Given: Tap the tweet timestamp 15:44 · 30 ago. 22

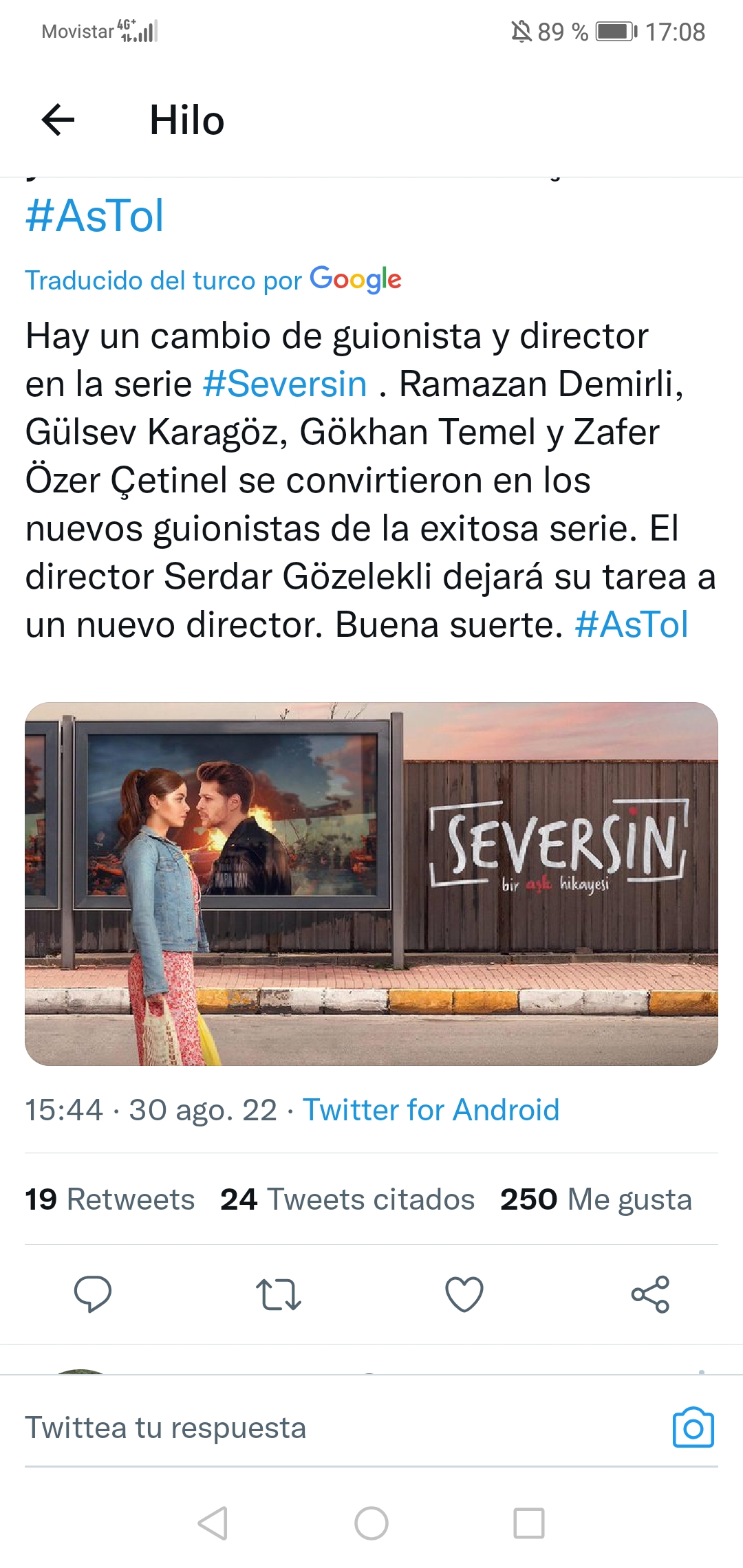Looking at the screenshot, I should (151, 1110).
